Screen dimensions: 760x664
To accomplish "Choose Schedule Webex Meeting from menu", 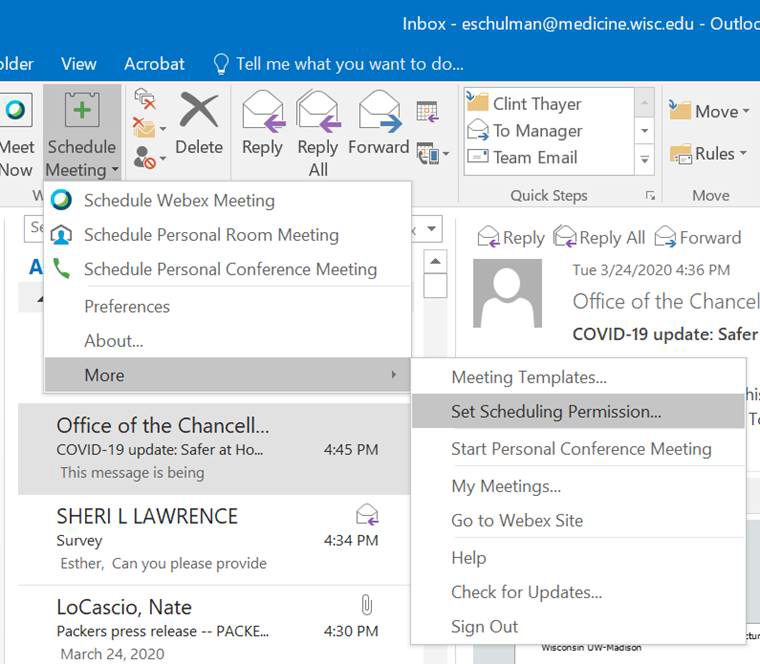I will [x=179, y=200].
